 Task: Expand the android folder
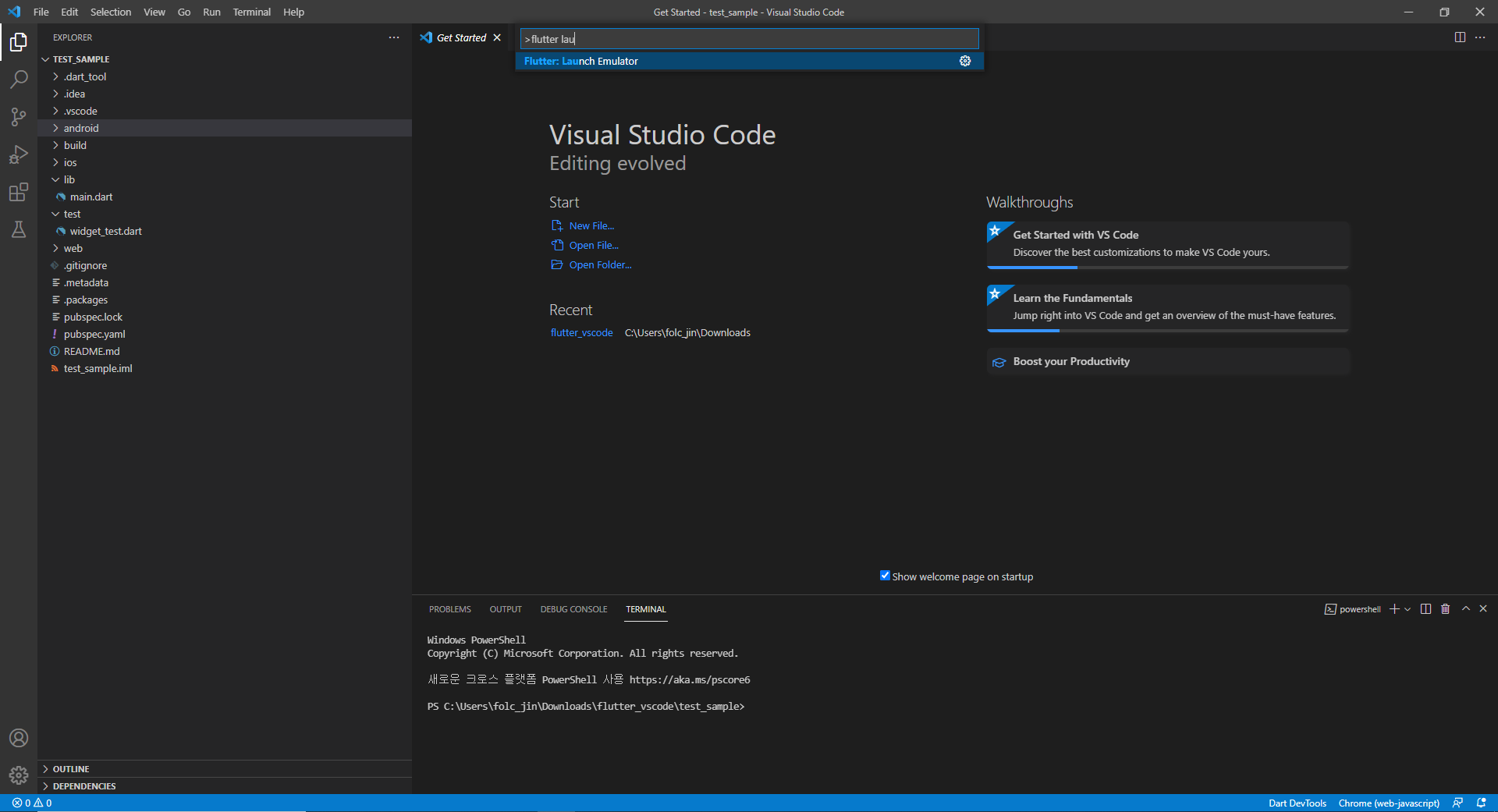[x=55, y=128]
